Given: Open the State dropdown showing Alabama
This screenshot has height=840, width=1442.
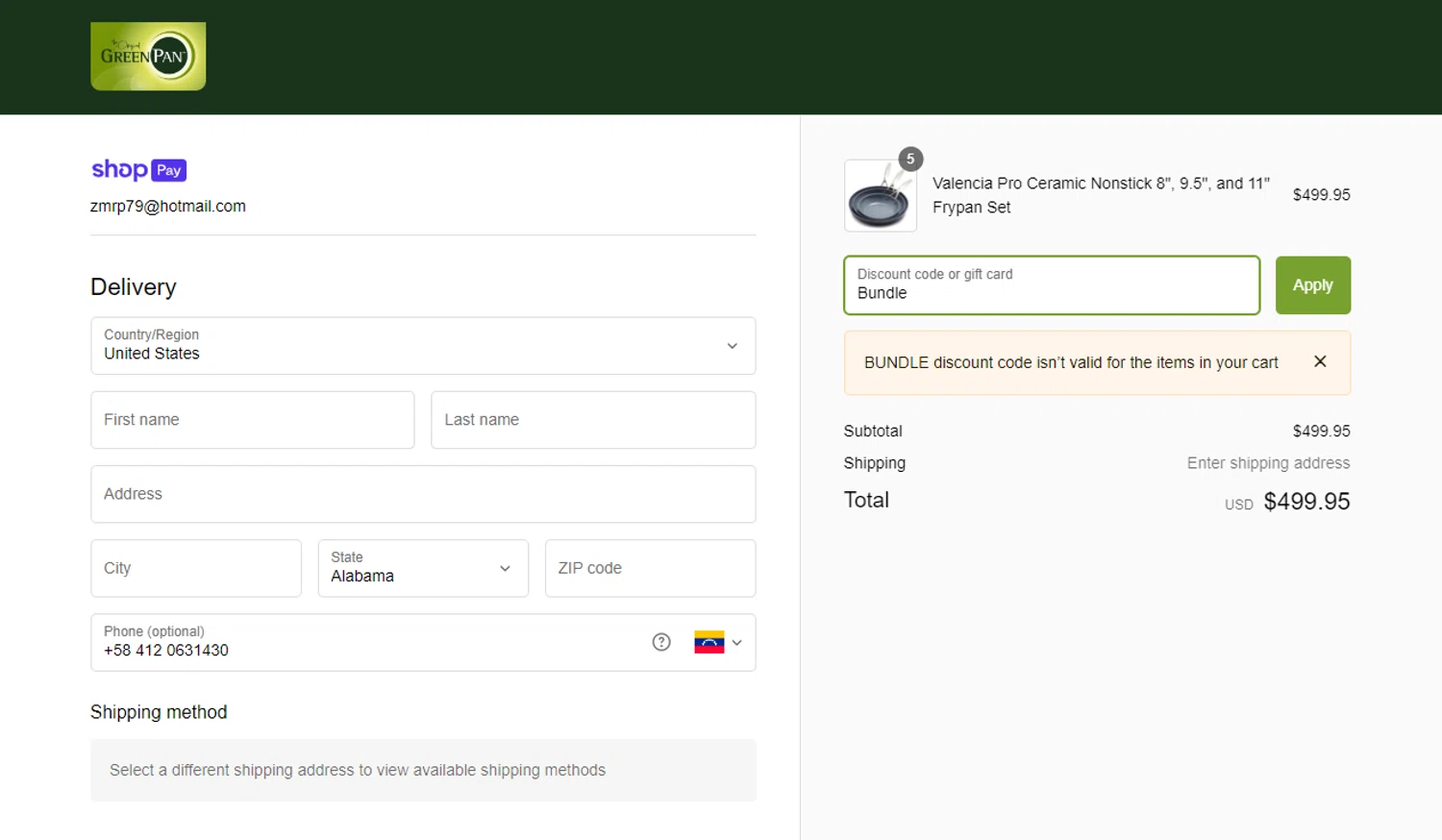Looking at the screenshot, I should 423,568.
